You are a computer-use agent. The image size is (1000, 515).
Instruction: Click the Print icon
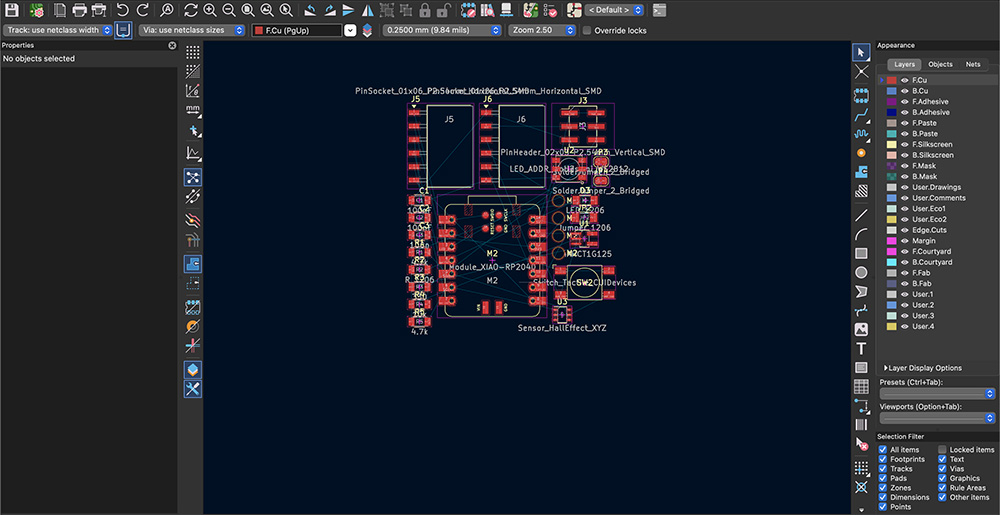(79, 10)
